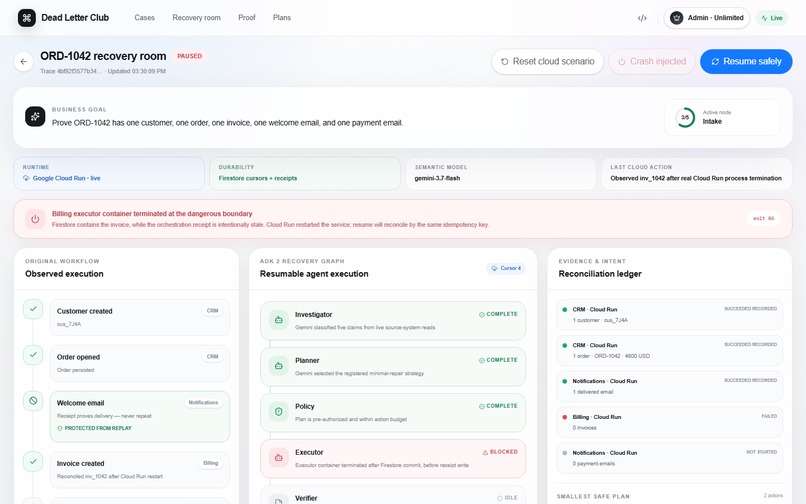Click the Executor agent robot icon
The width and height of the screenshot is (806, 504).
click(279, 457)
